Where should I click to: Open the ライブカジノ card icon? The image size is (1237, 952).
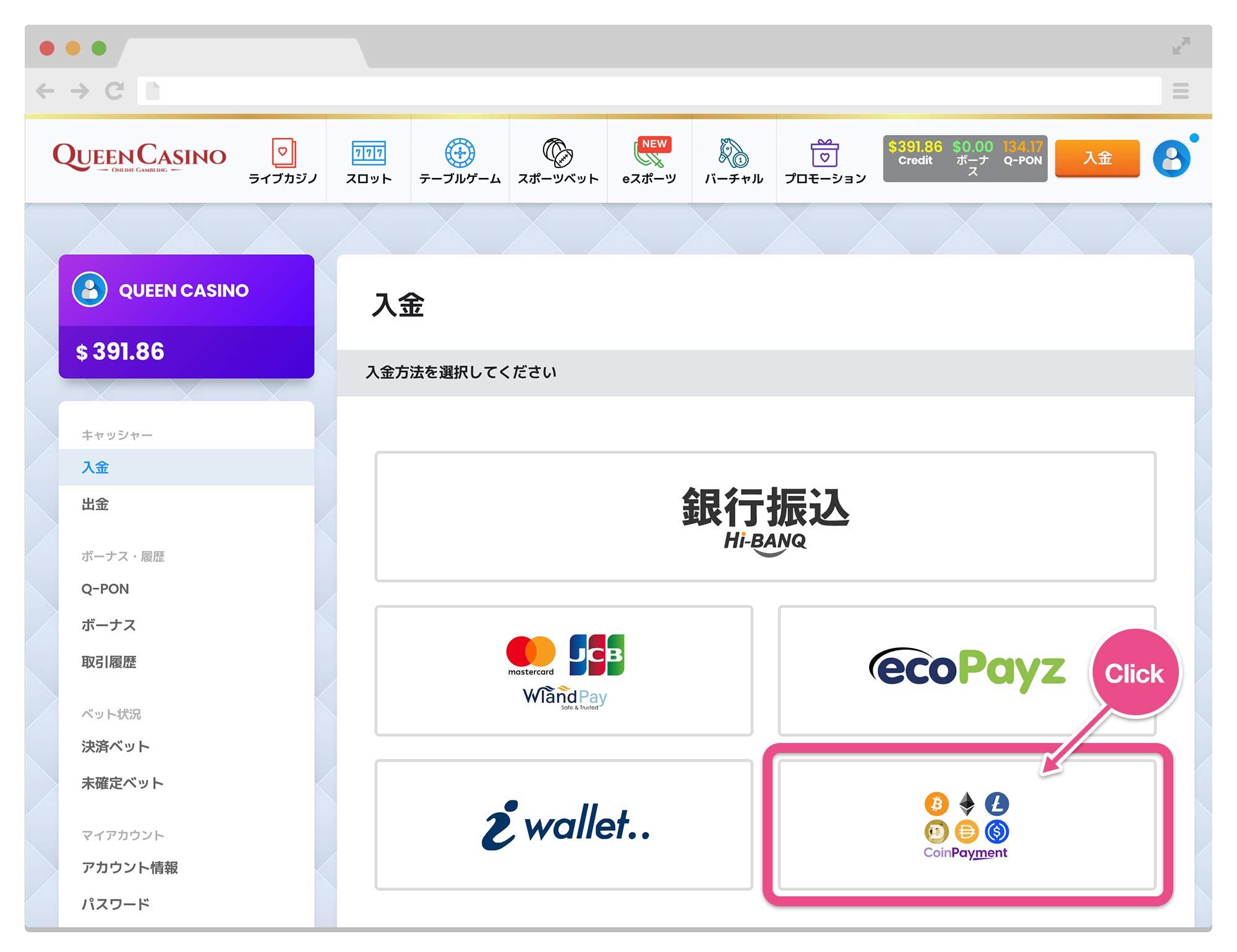[283, 152]
